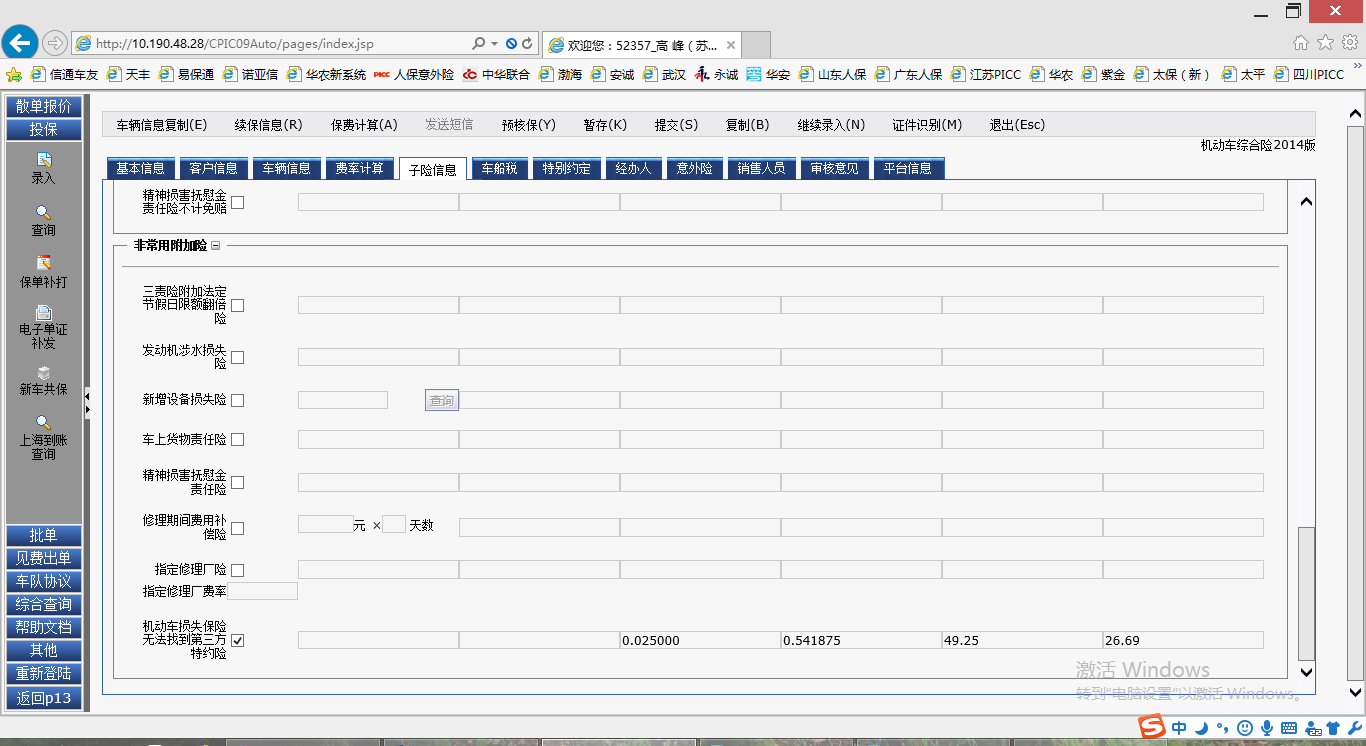Open the 车船税 tab
The width and height of the screenshot is (1366, 746).
500,168
